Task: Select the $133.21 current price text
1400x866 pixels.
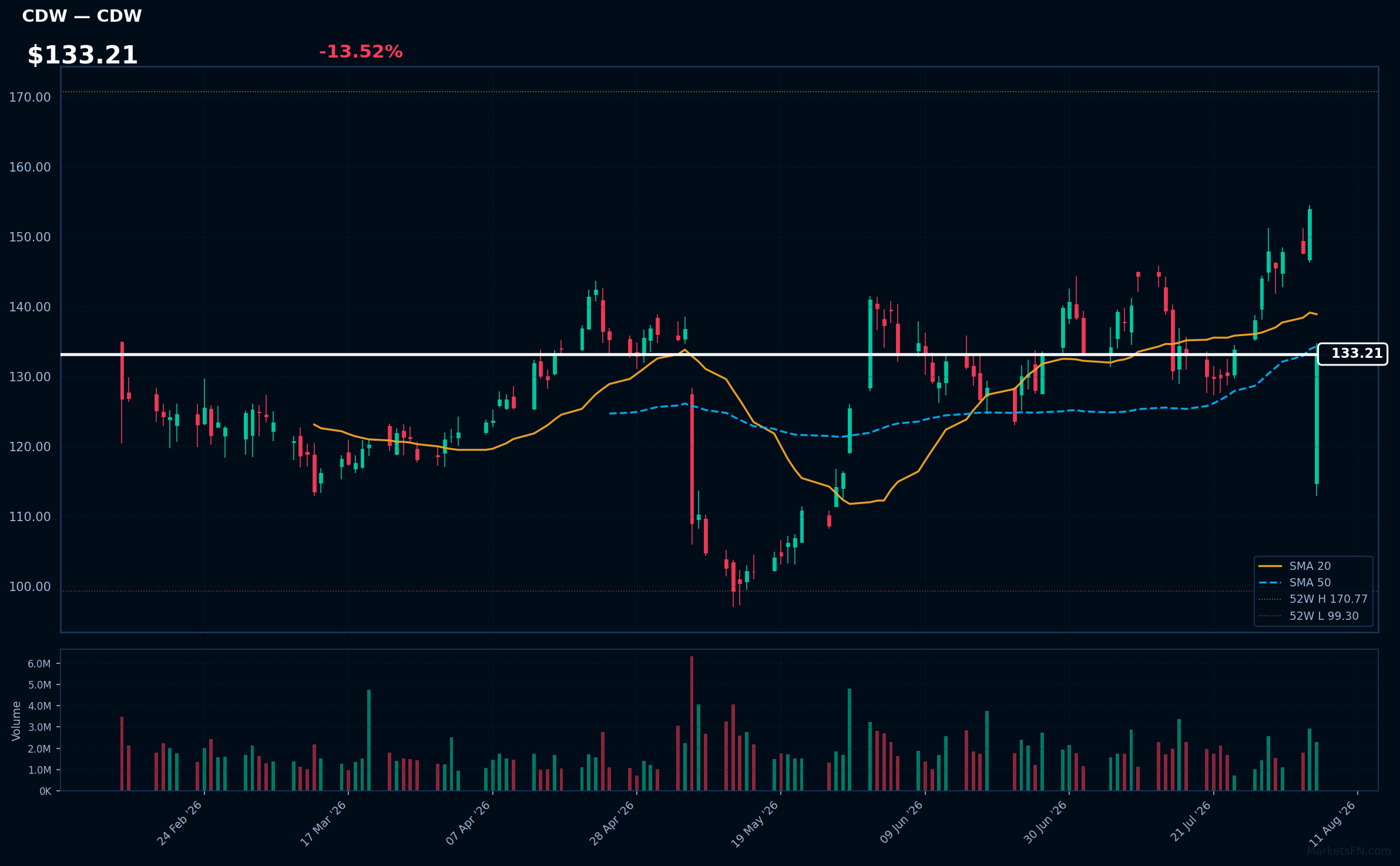Action: click(82, 55)
